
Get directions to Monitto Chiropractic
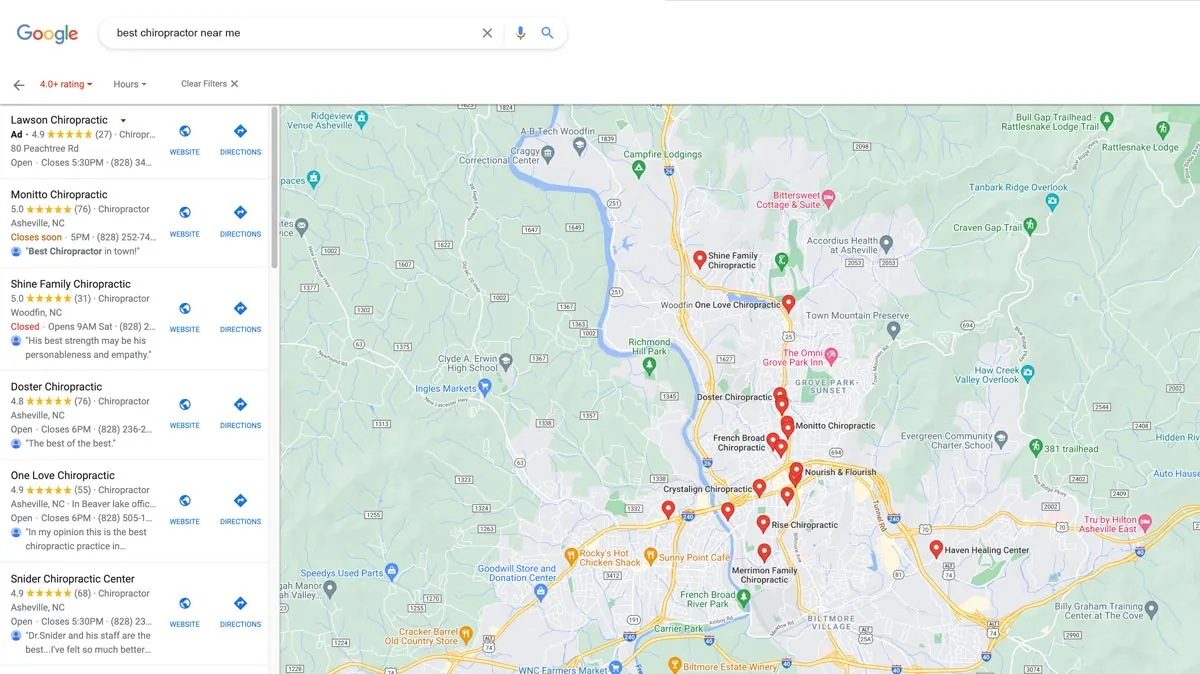(240, 212)
